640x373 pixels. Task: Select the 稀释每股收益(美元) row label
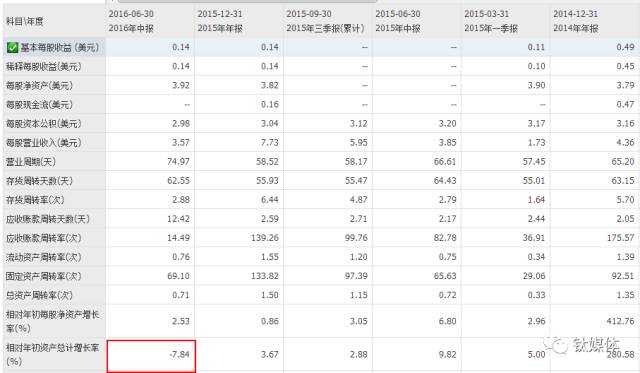pos(44,67)
